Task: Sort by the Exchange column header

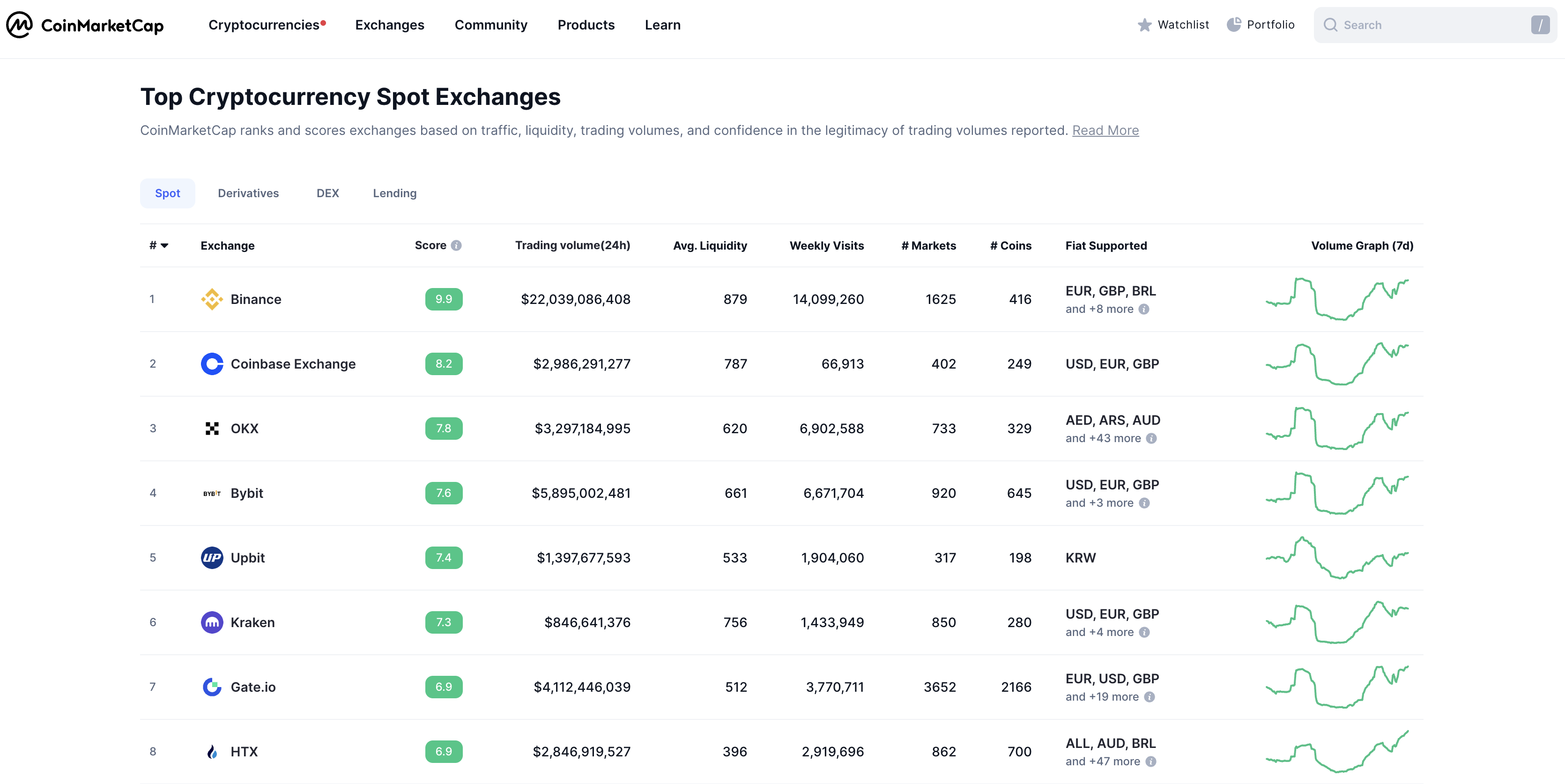Action: click(x=227, y=245)
